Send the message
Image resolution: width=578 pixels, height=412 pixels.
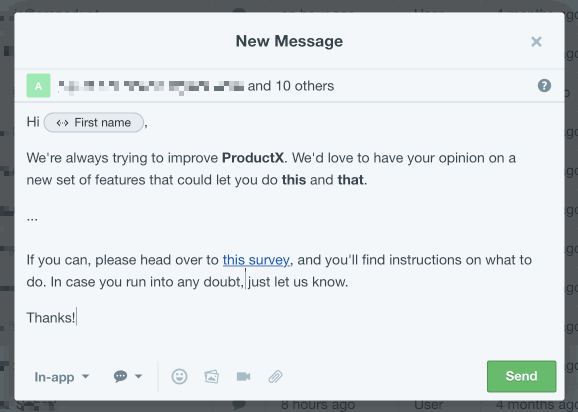521,376
